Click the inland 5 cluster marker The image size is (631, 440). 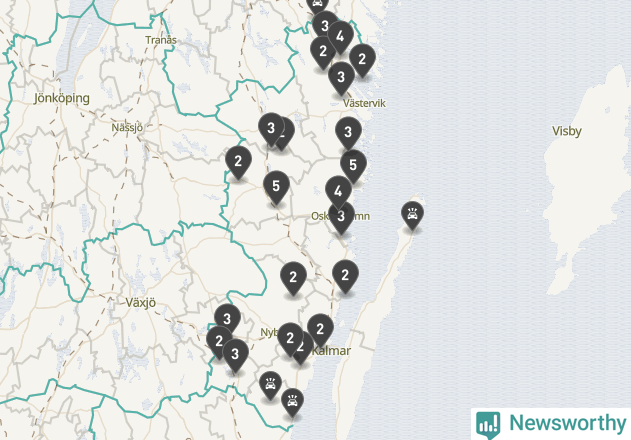(276, 186)
